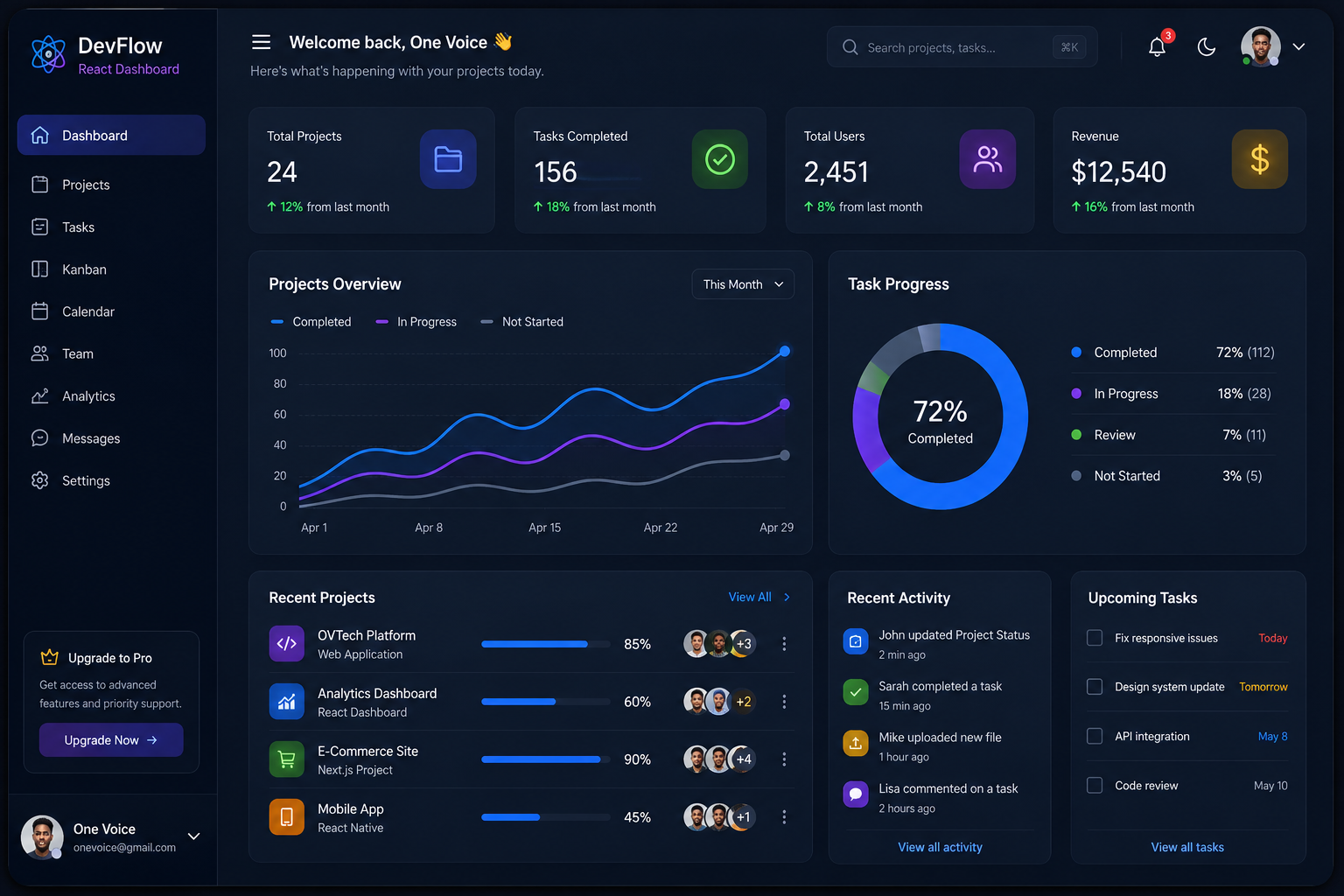Screen dimensions: 1344x896
Task: Click the Completed line endpoint marker
Action: tap(785, 351)
